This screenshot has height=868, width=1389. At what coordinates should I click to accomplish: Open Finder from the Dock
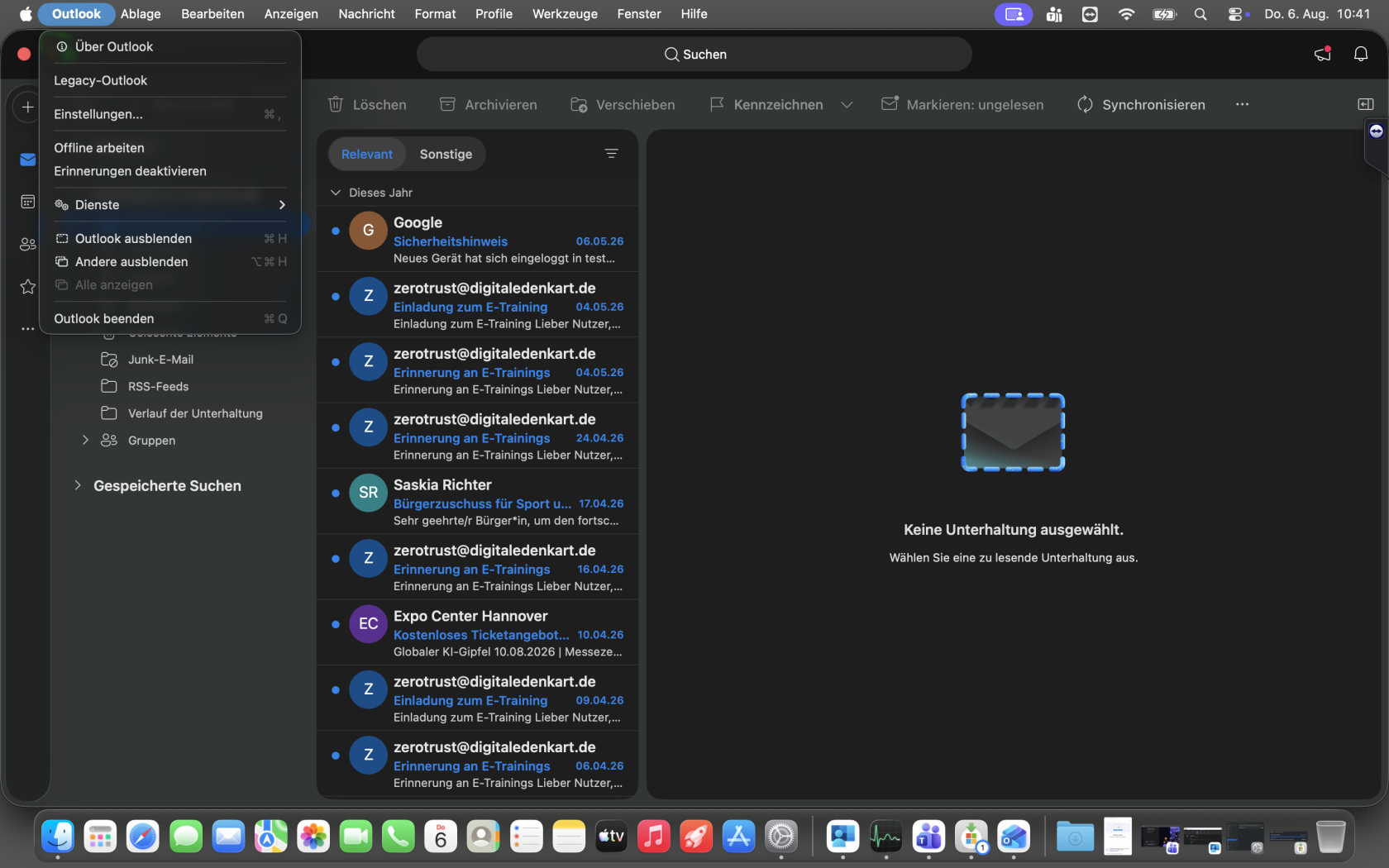58,837
